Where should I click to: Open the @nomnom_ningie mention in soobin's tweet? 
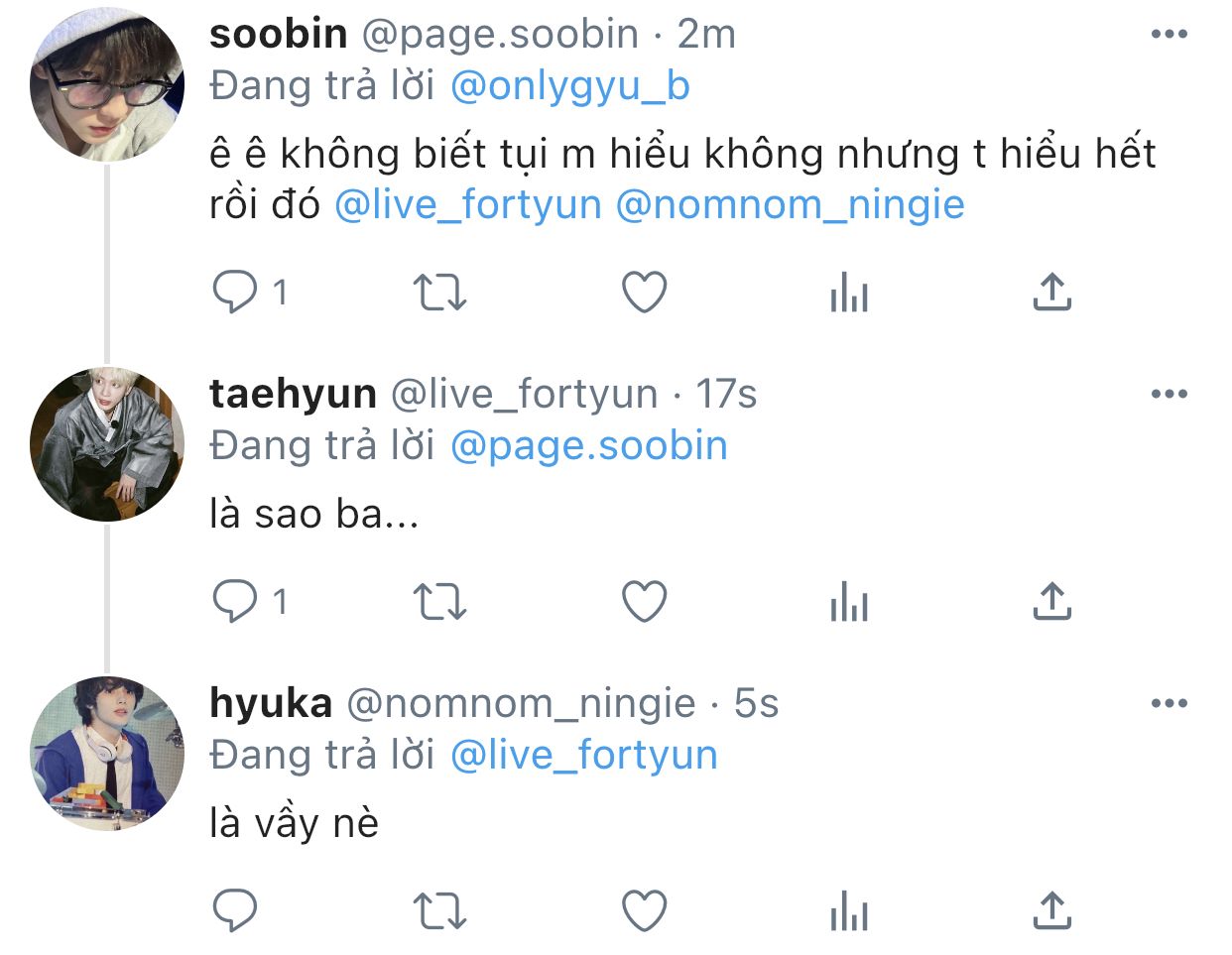791,205
